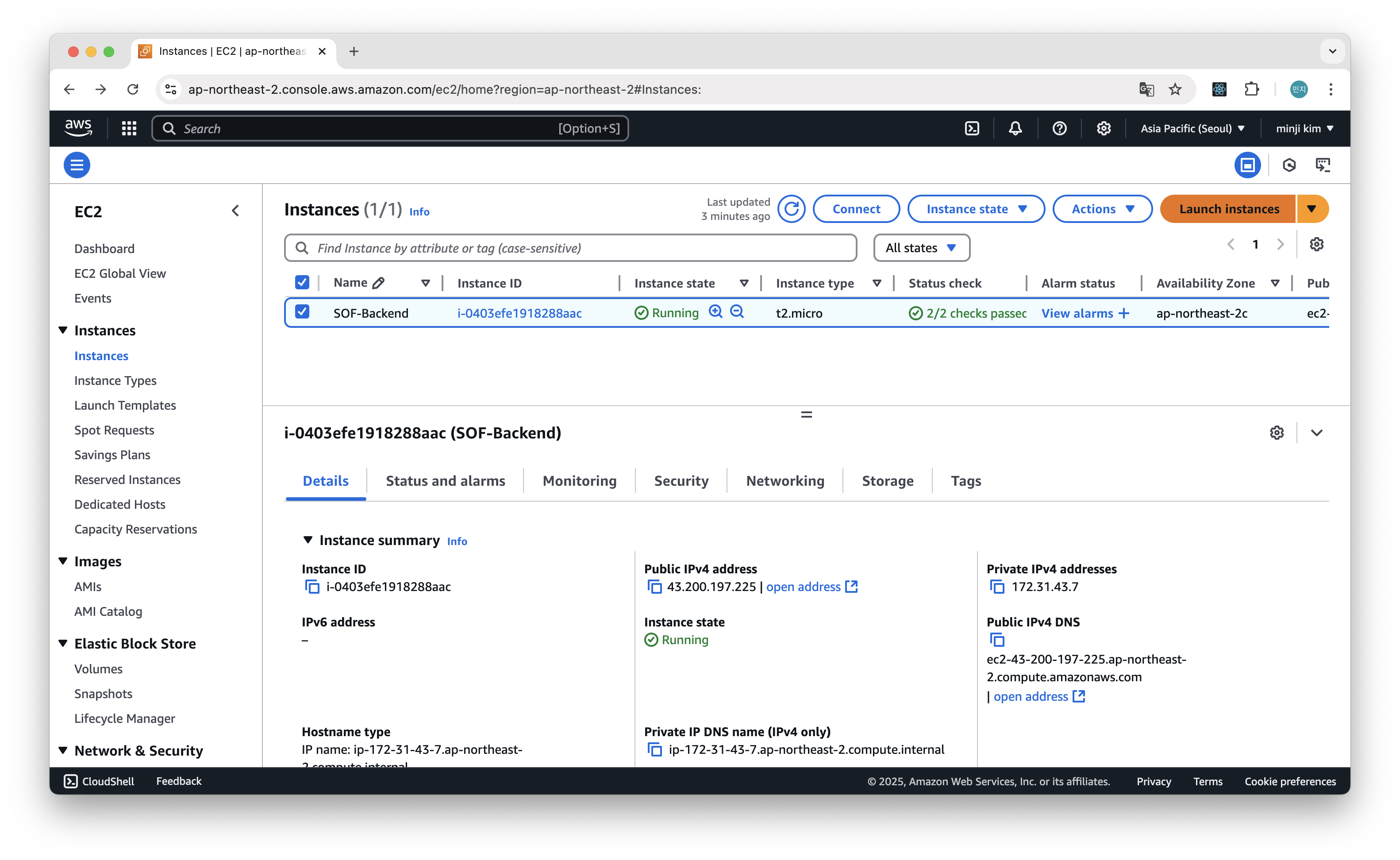Screen dimensions: 1400x860
Task: Open address link beside the public IPv4
Action: [x=811, y=587]
